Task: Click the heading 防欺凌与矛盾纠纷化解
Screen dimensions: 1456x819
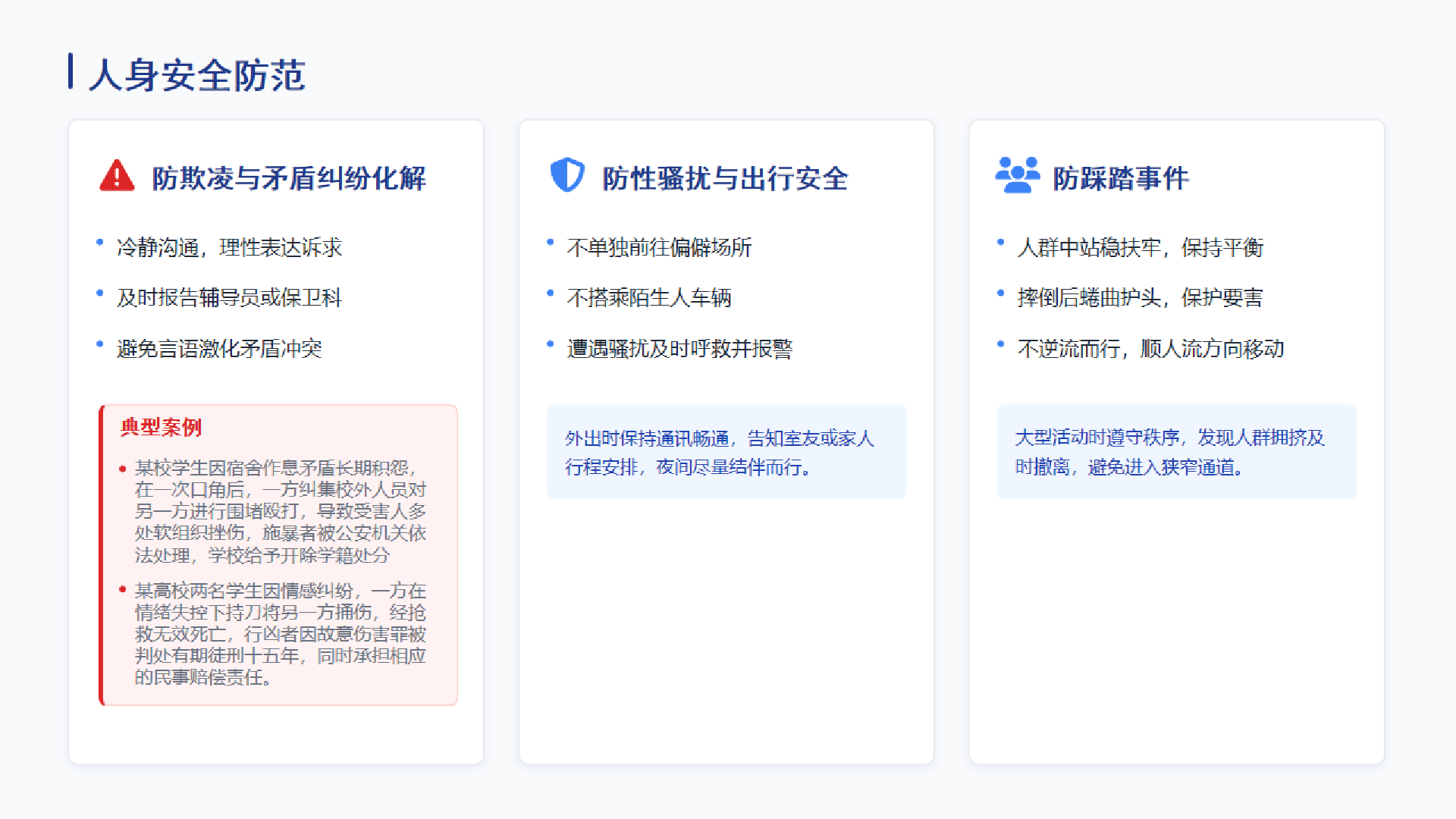Action: pos(288,179)
